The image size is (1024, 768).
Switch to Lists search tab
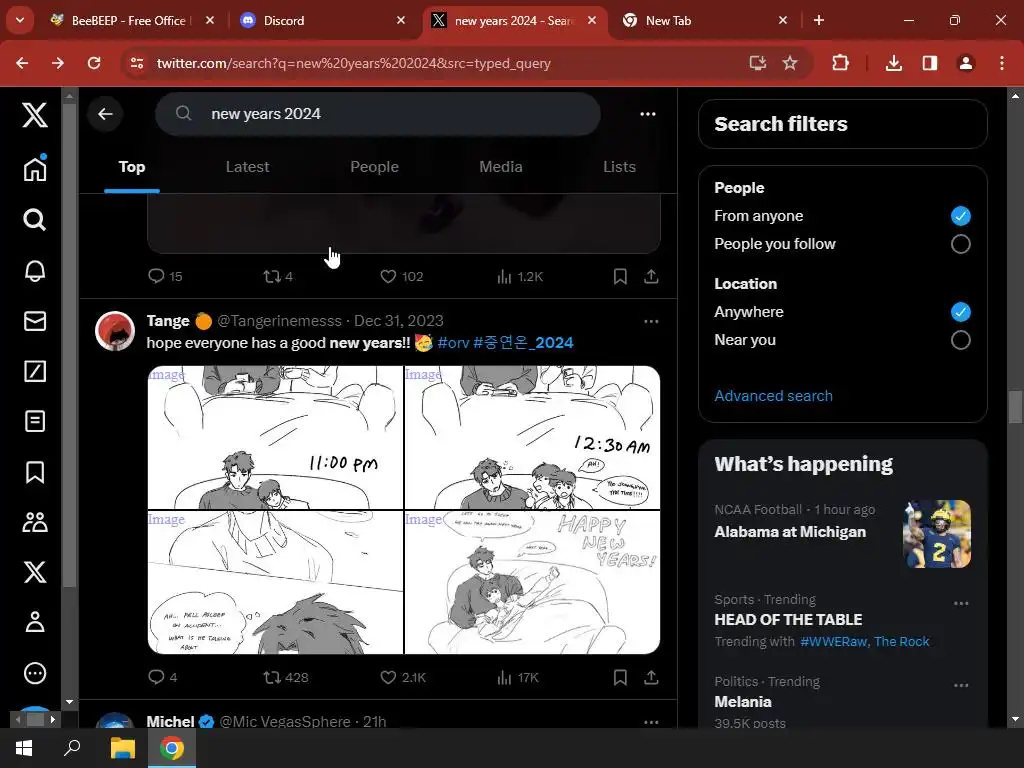click(x=619, y=167)
